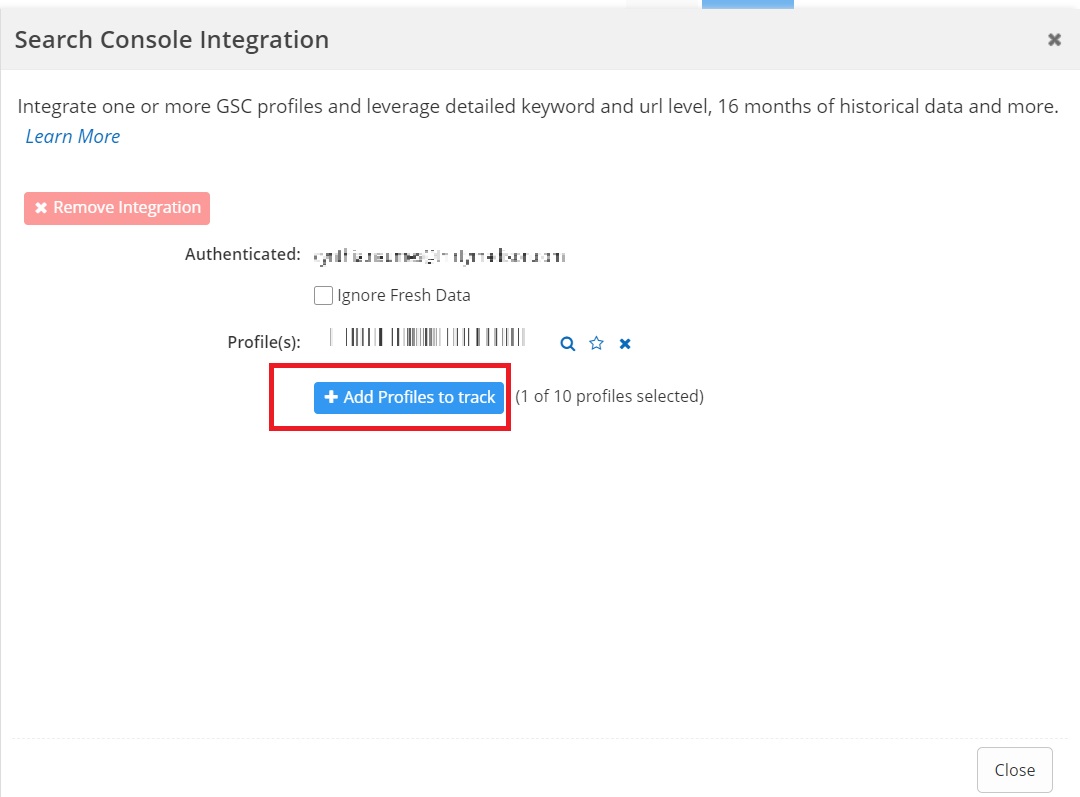Click the plus icon in Add Profiles button
This screenshot has width=1080, height=797.
tap(331, 398)
